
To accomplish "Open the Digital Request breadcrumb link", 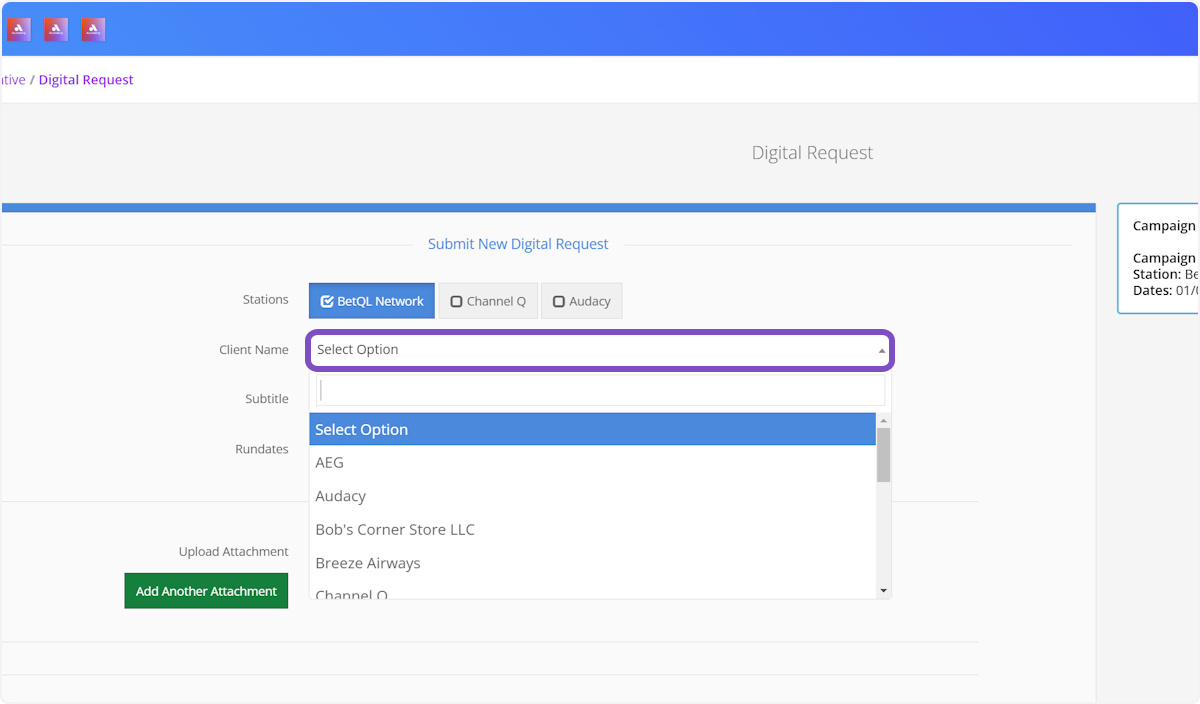I will click(86, 80).
